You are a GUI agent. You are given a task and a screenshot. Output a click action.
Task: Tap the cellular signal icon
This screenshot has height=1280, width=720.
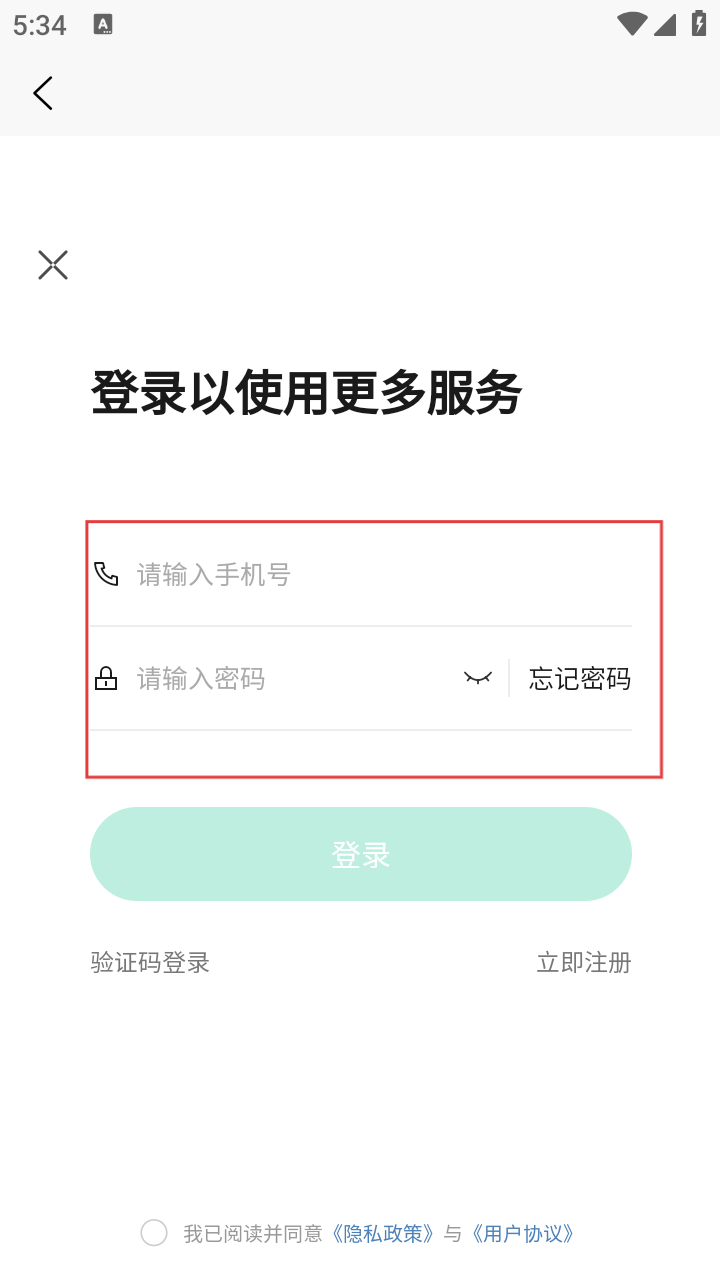(665, 25)
